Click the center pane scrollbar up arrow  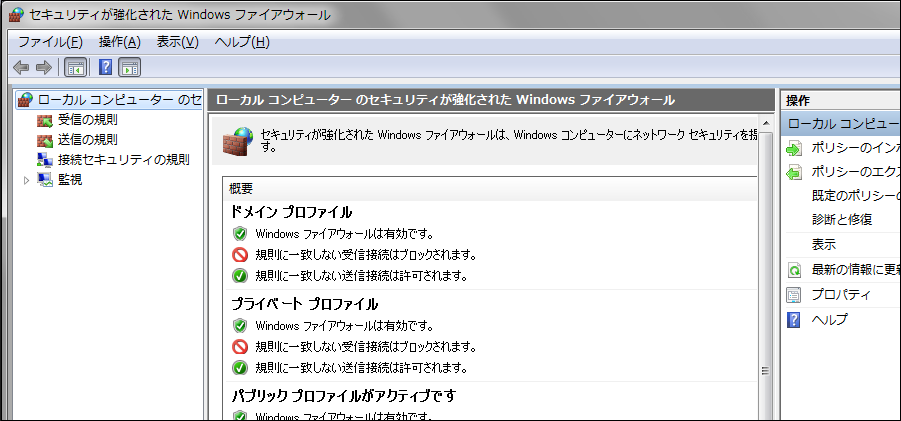click(765, 123)
